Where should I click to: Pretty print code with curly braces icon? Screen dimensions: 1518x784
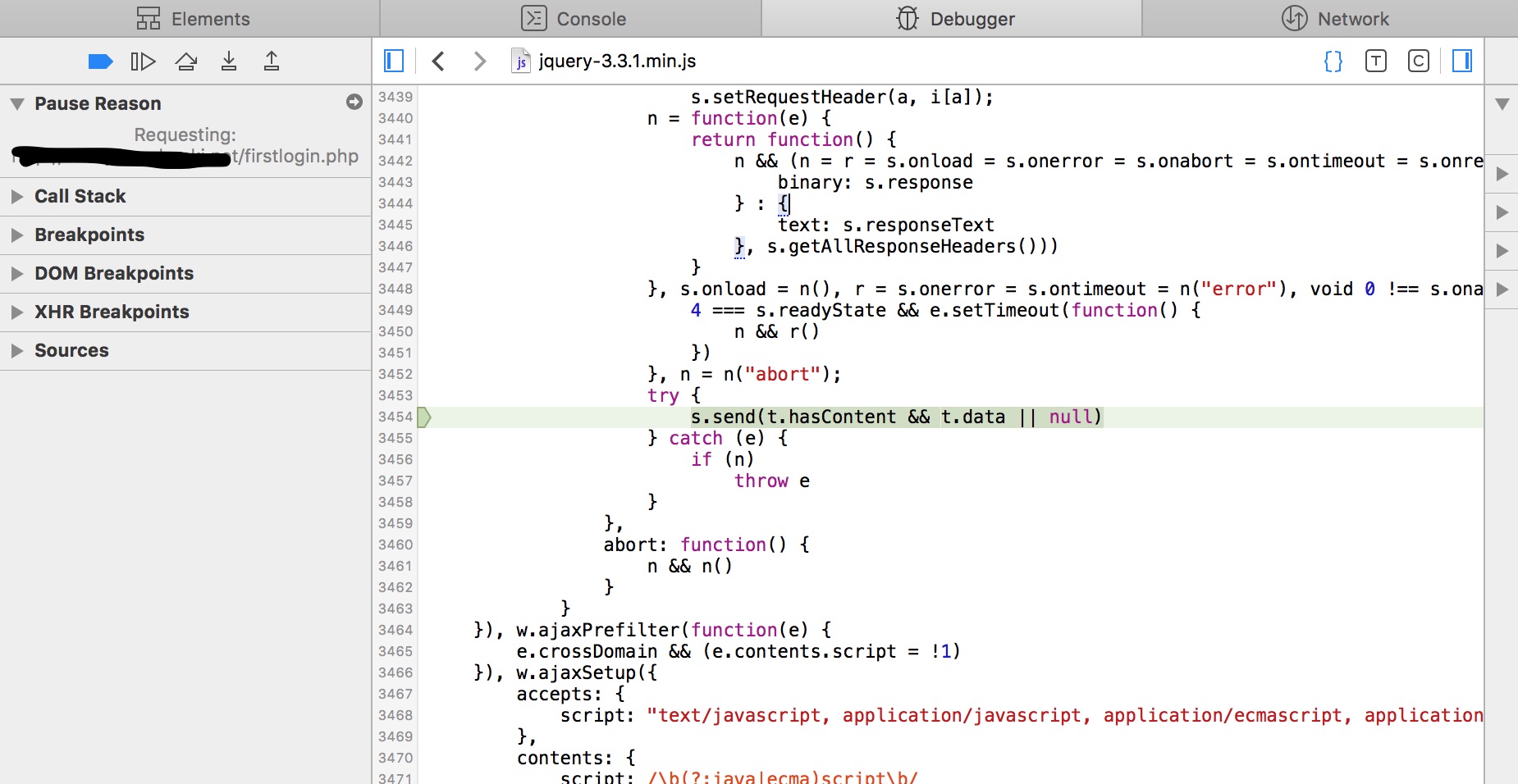tap(1333, 61)
